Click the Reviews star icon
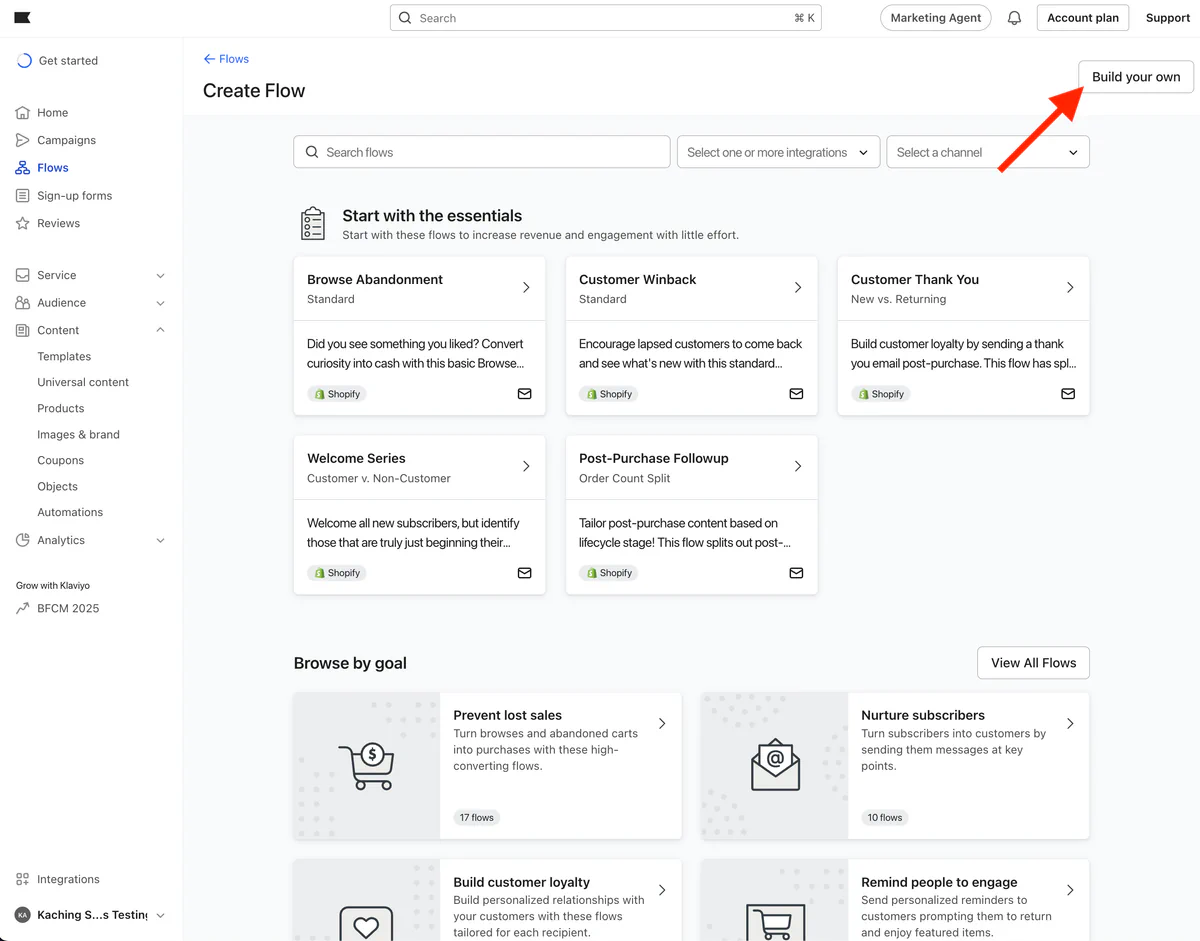The image size is (1200, 941). pos(23,223)
